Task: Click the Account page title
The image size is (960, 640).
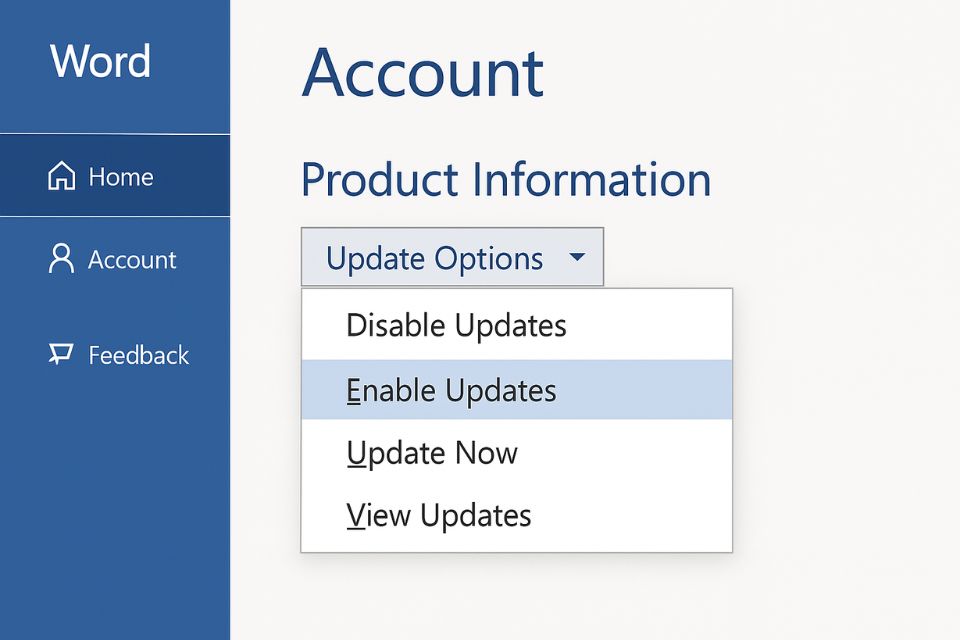Action: click(423, 74)
